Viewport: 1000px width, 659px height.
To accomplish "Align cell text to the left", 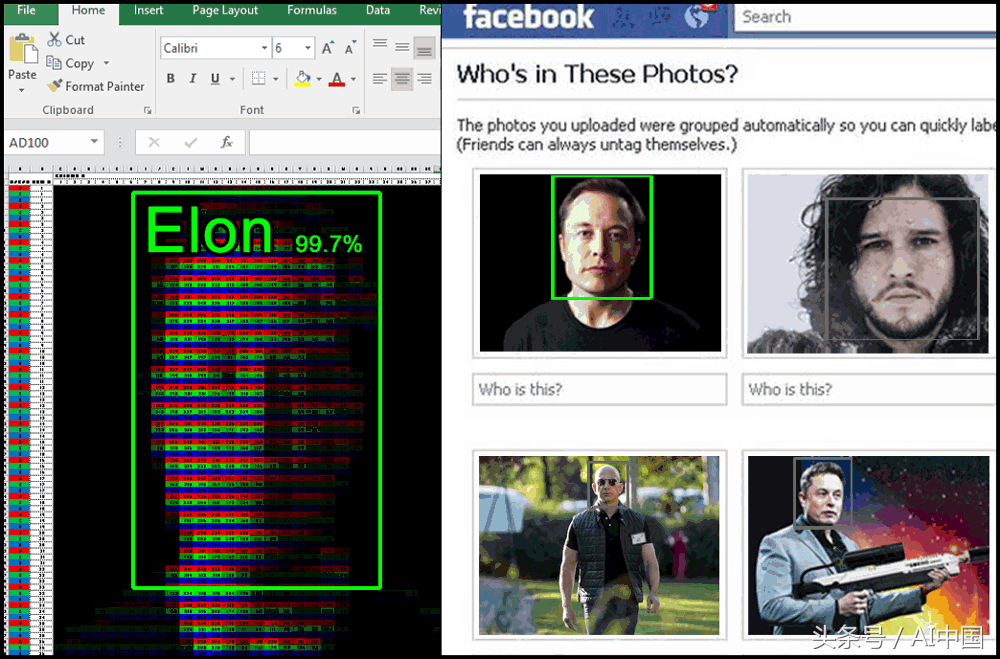I will (x=380, y=79).
